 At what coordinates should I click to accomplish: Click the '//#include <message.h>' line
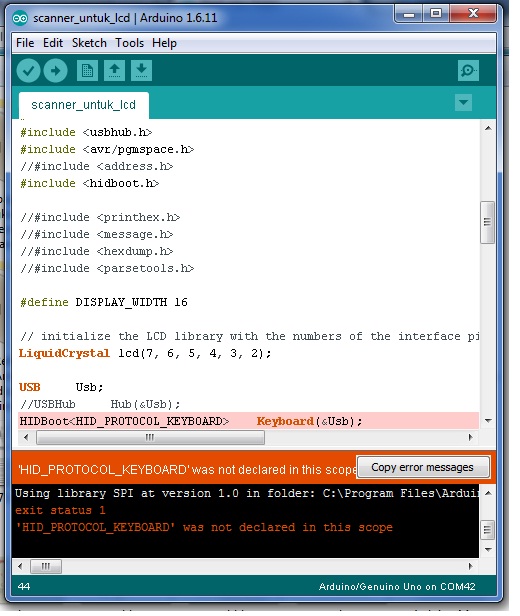click(97, 235)
